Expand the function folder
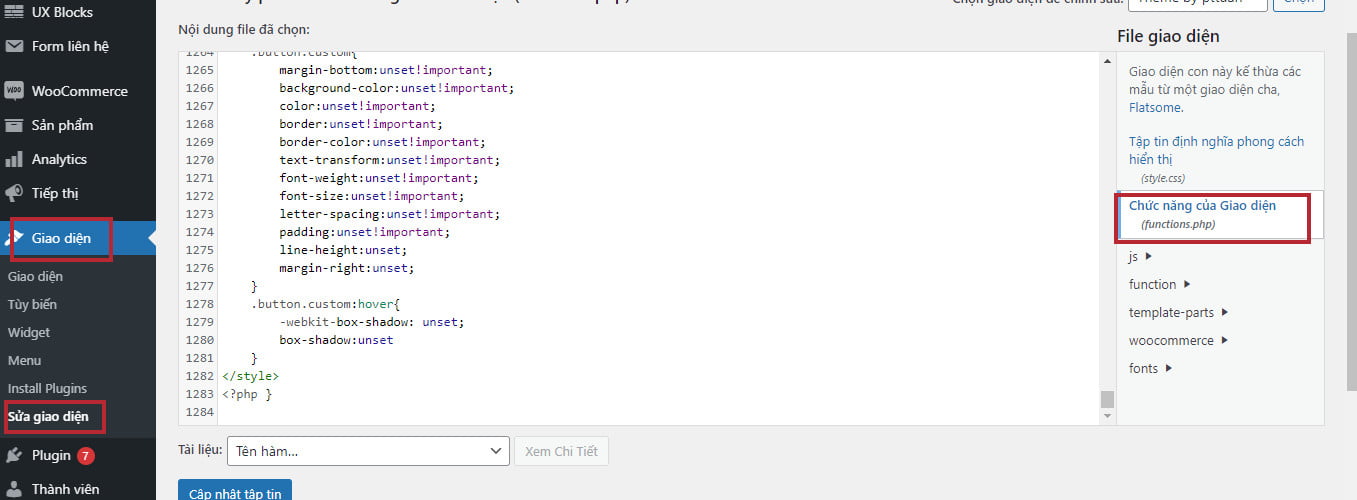The image size is (1357, 500). (x=1159, y=285)
